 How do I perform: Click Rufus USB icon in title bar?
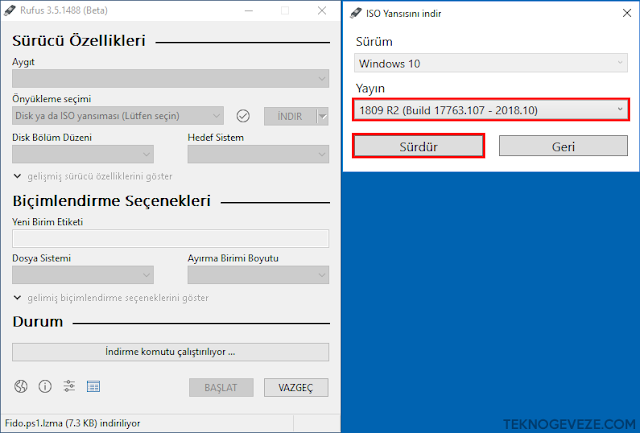tap(9, 11)
